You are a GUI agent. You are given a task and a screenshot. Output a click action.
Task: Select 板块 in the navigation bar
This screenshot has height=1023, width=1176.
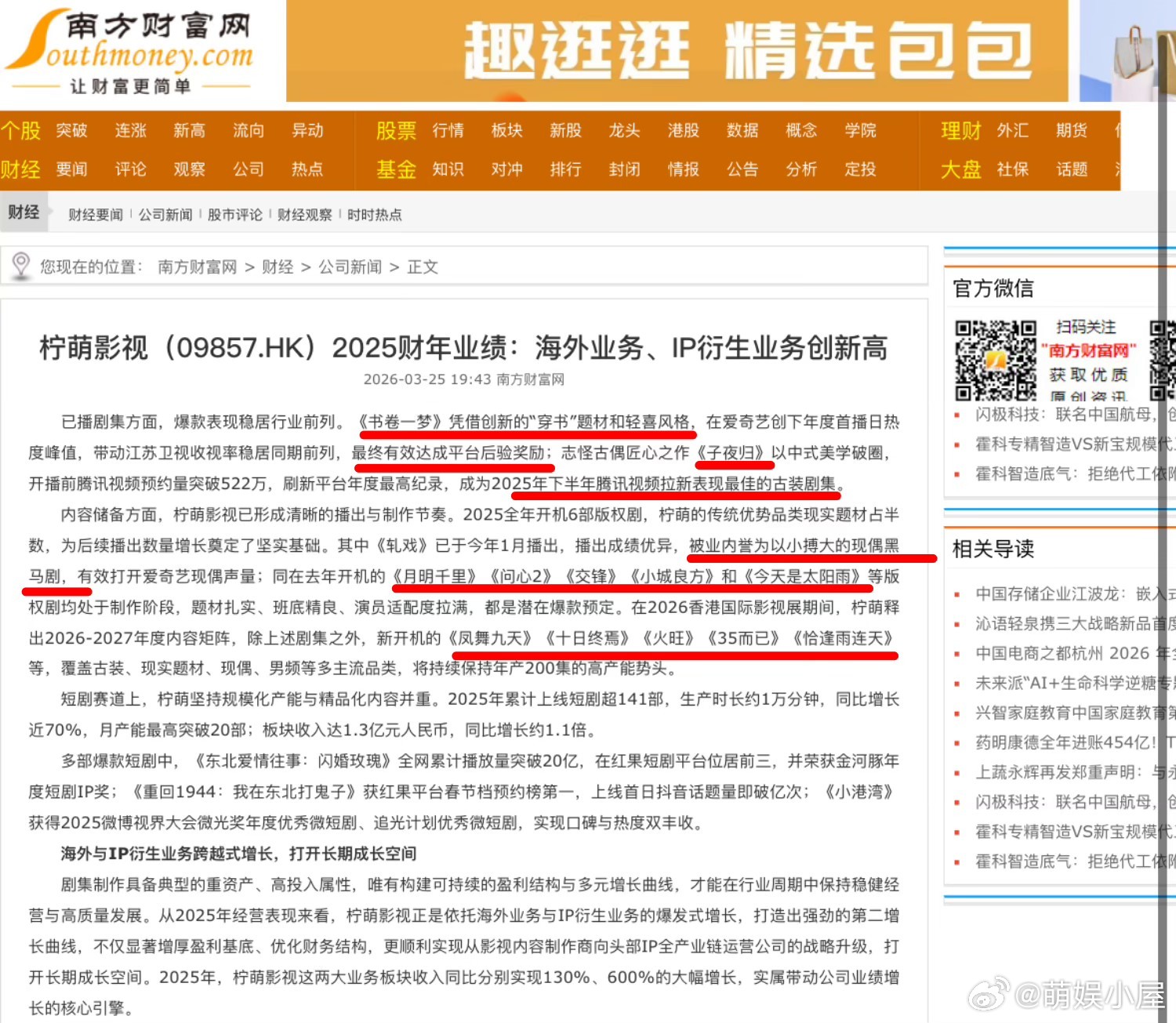(x=507, y=130)
